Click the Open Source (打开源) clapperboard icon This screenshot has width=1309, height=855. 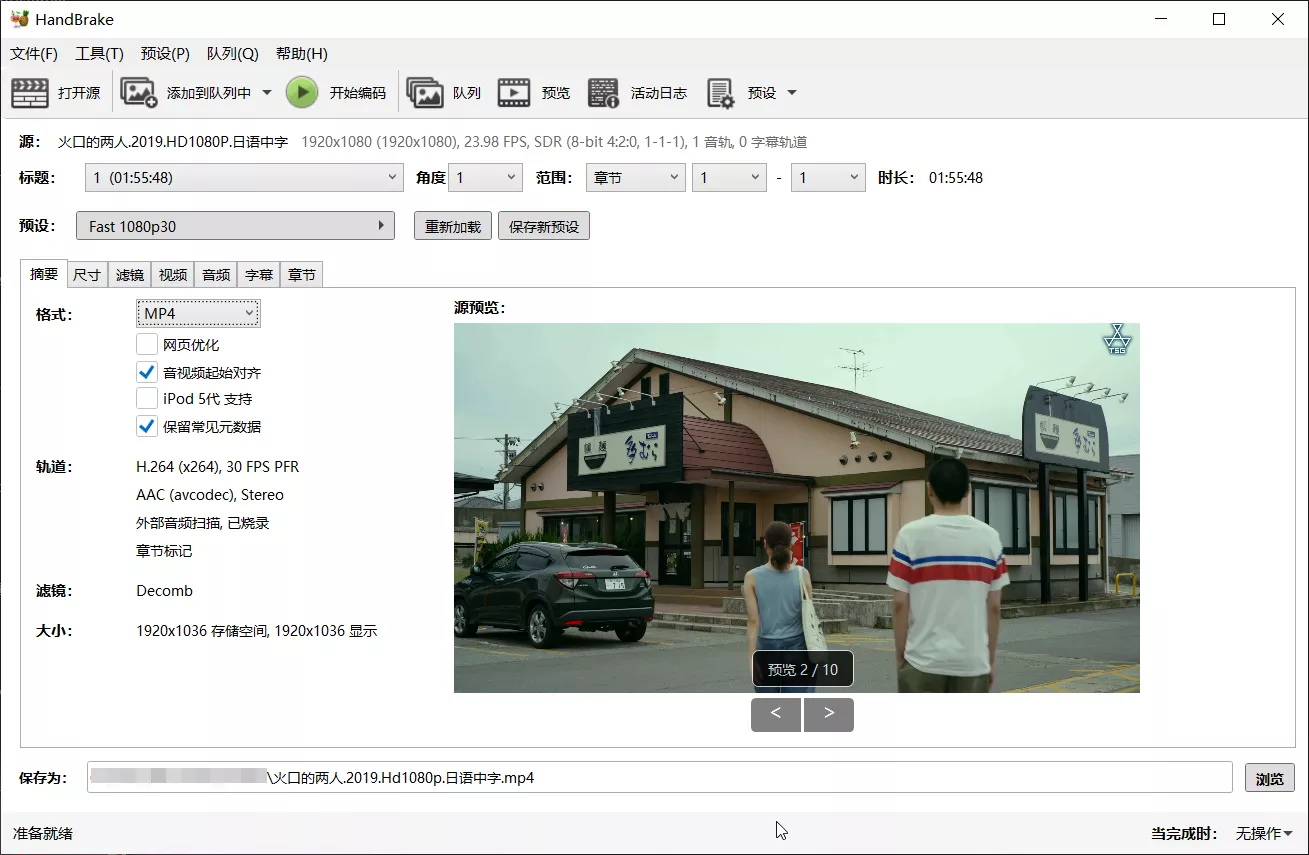[x=30, y=93]
